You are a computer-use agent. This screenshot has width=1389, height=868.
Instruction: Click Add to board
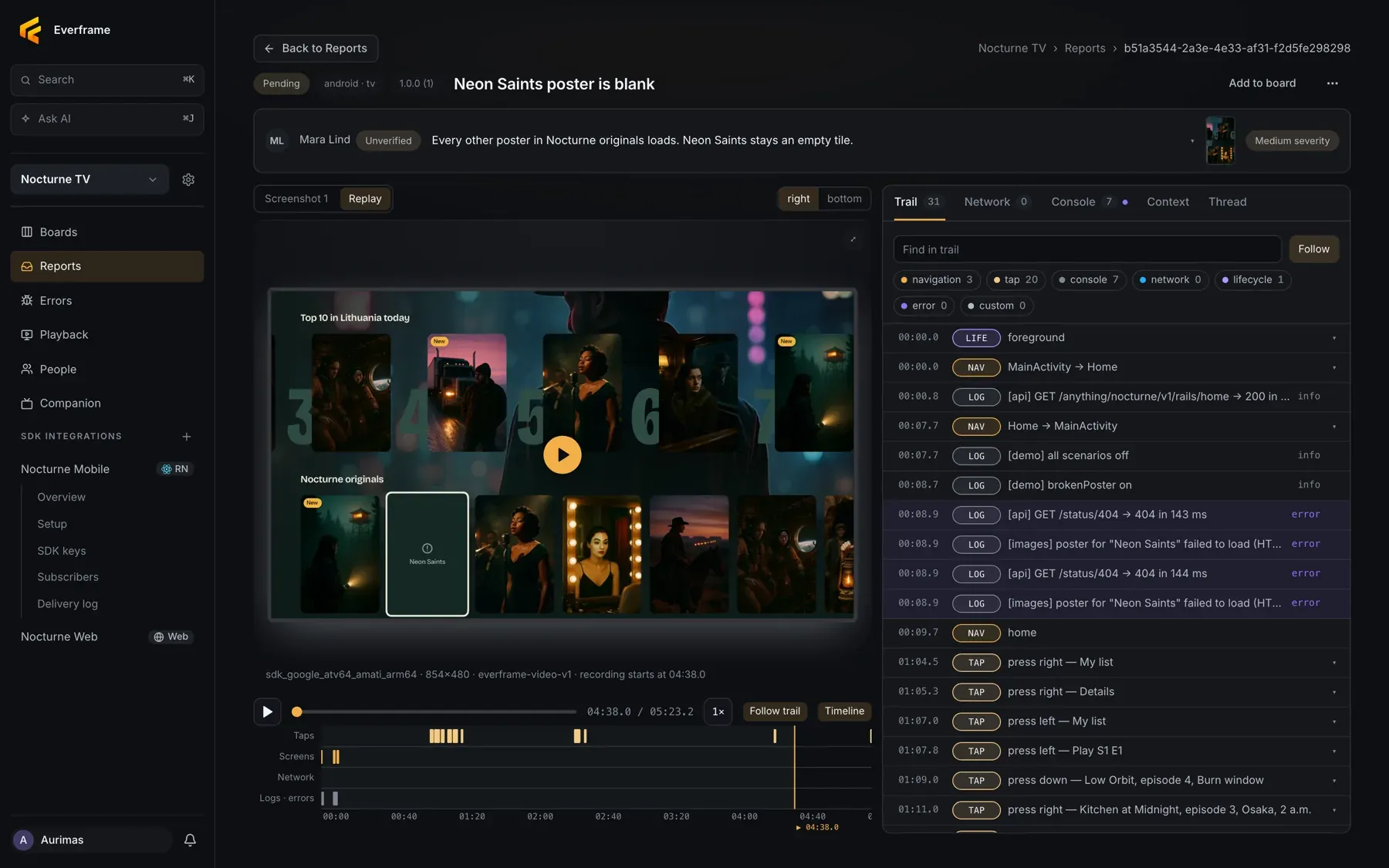(x=1262, y=83)
